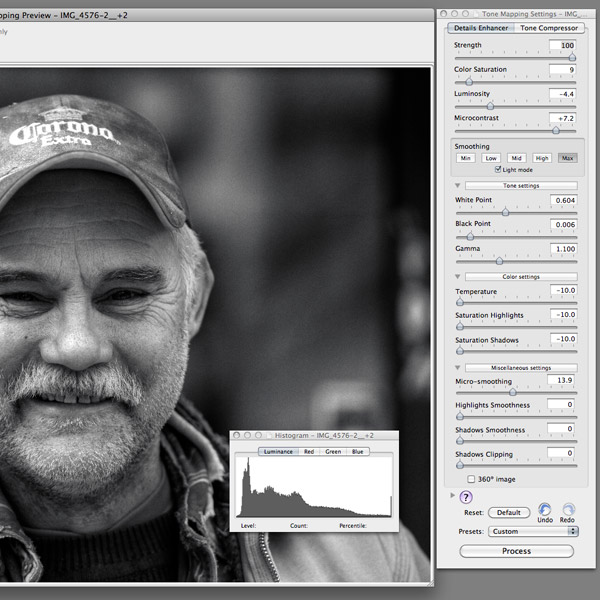The image size is (600, 600).
Task: Click the Shadows Smoothness value field
Action: (x=561, y=429)
